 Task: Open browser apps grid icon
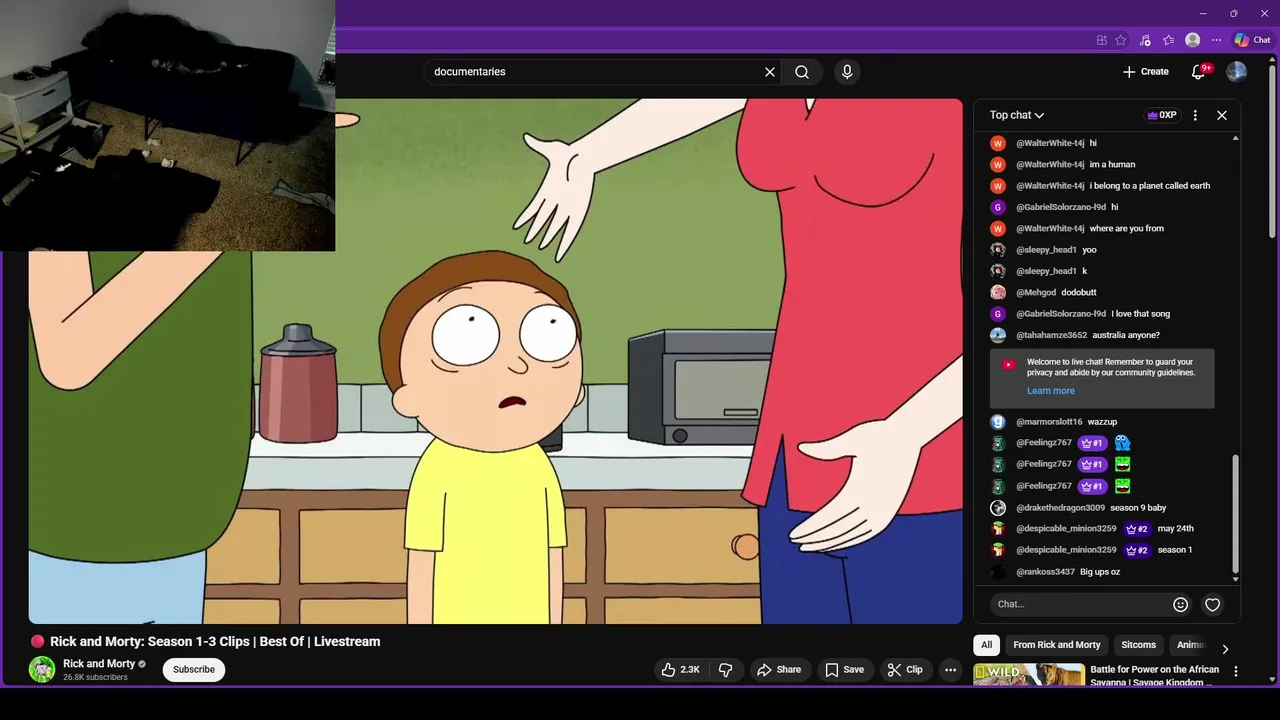[x=1101, y=40]
